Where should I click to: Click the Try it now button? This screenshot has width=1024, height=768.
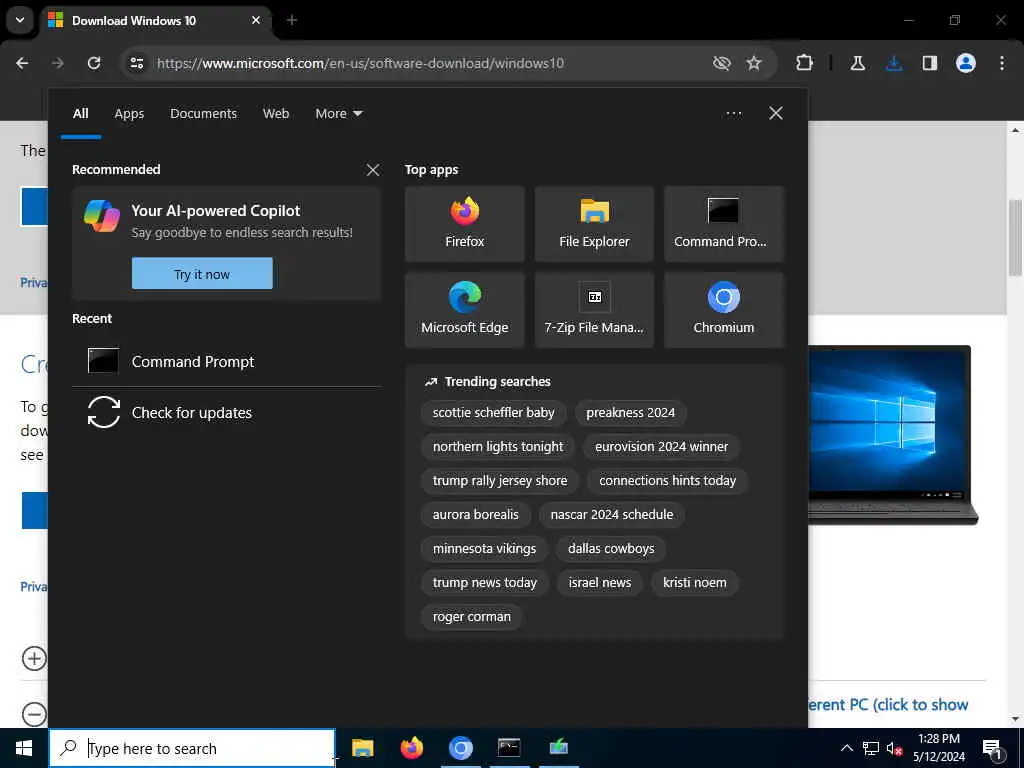coord(202,274)
